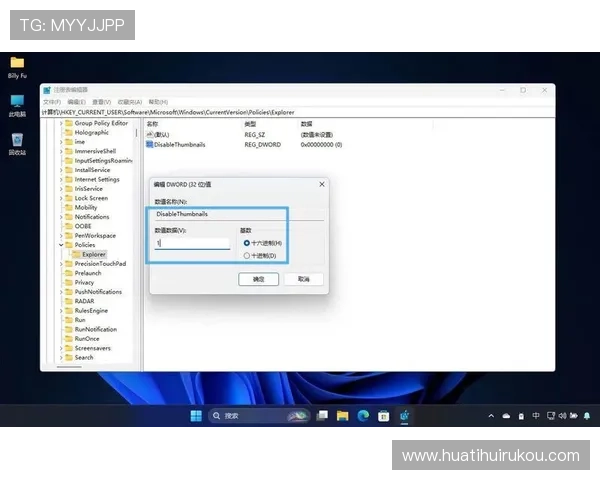Open Microsoft Store from the taskbar
Screen dimensions: 600x480
point(383,416)
